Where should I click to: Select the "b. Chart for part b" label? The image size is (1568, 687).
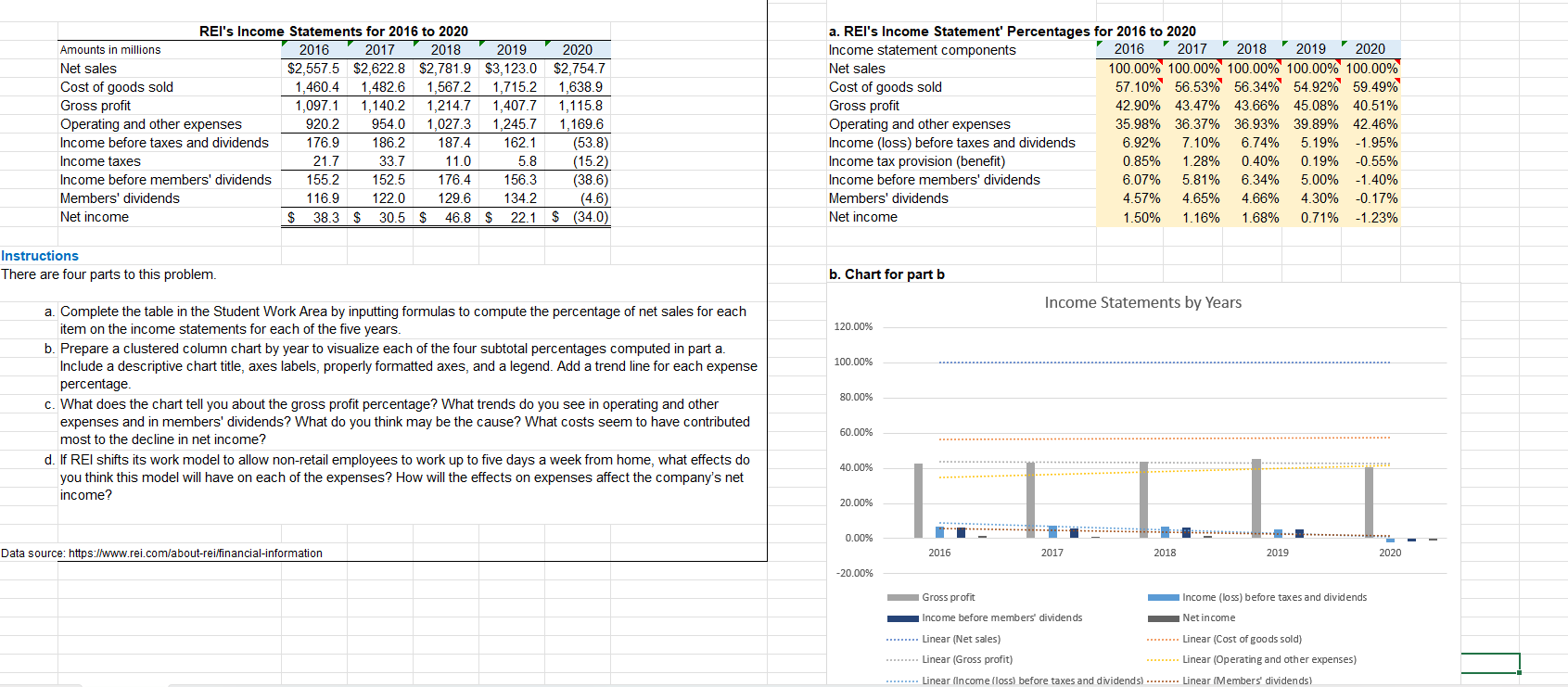point(886,274)
